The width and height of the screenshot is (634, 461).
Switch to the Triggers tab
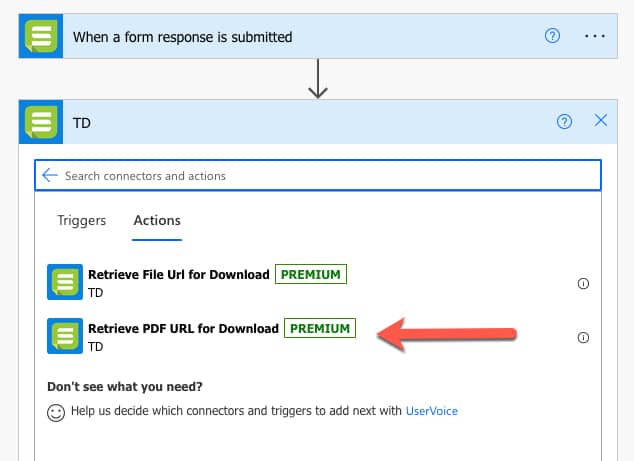[81, 220]
